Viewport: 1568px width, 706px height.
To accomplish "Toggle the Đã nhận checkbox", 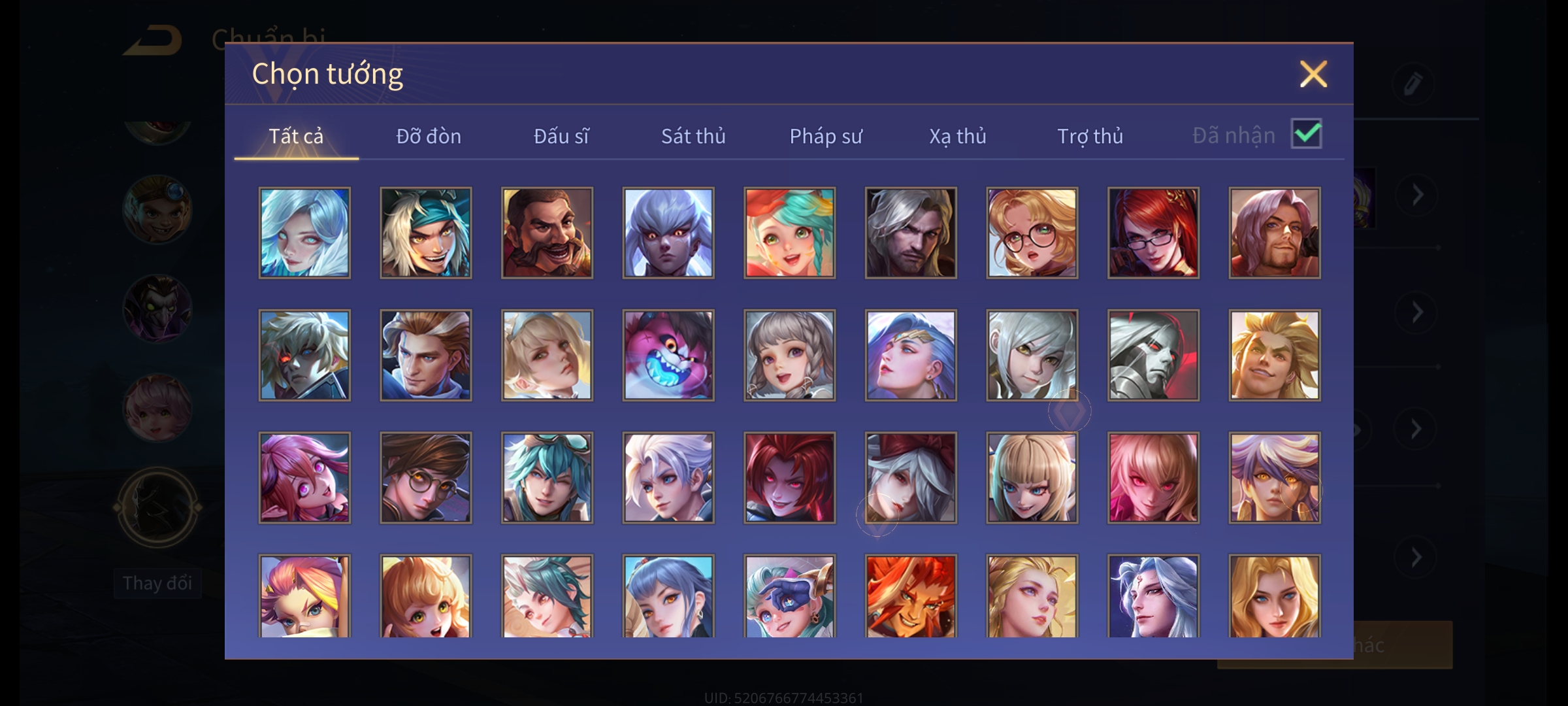I will [x=1307, y=134].
